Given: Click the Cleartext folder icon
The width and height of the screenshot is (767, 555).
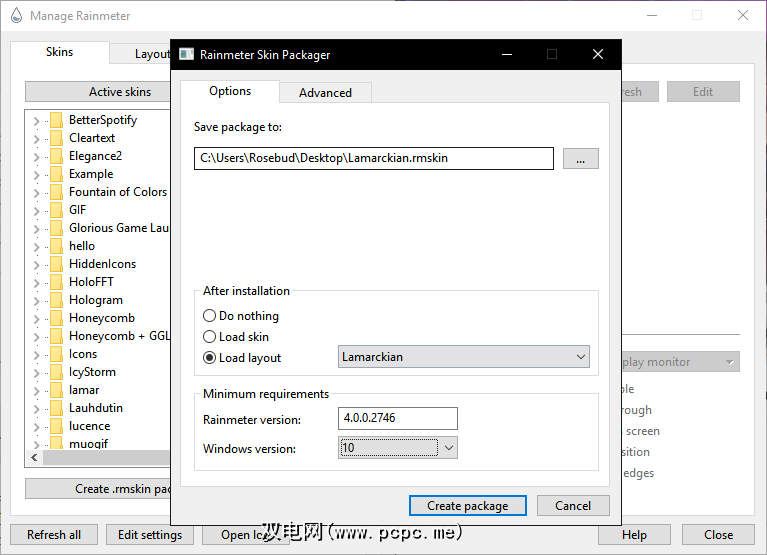Looking at the screenshot, I should [57, 138].
